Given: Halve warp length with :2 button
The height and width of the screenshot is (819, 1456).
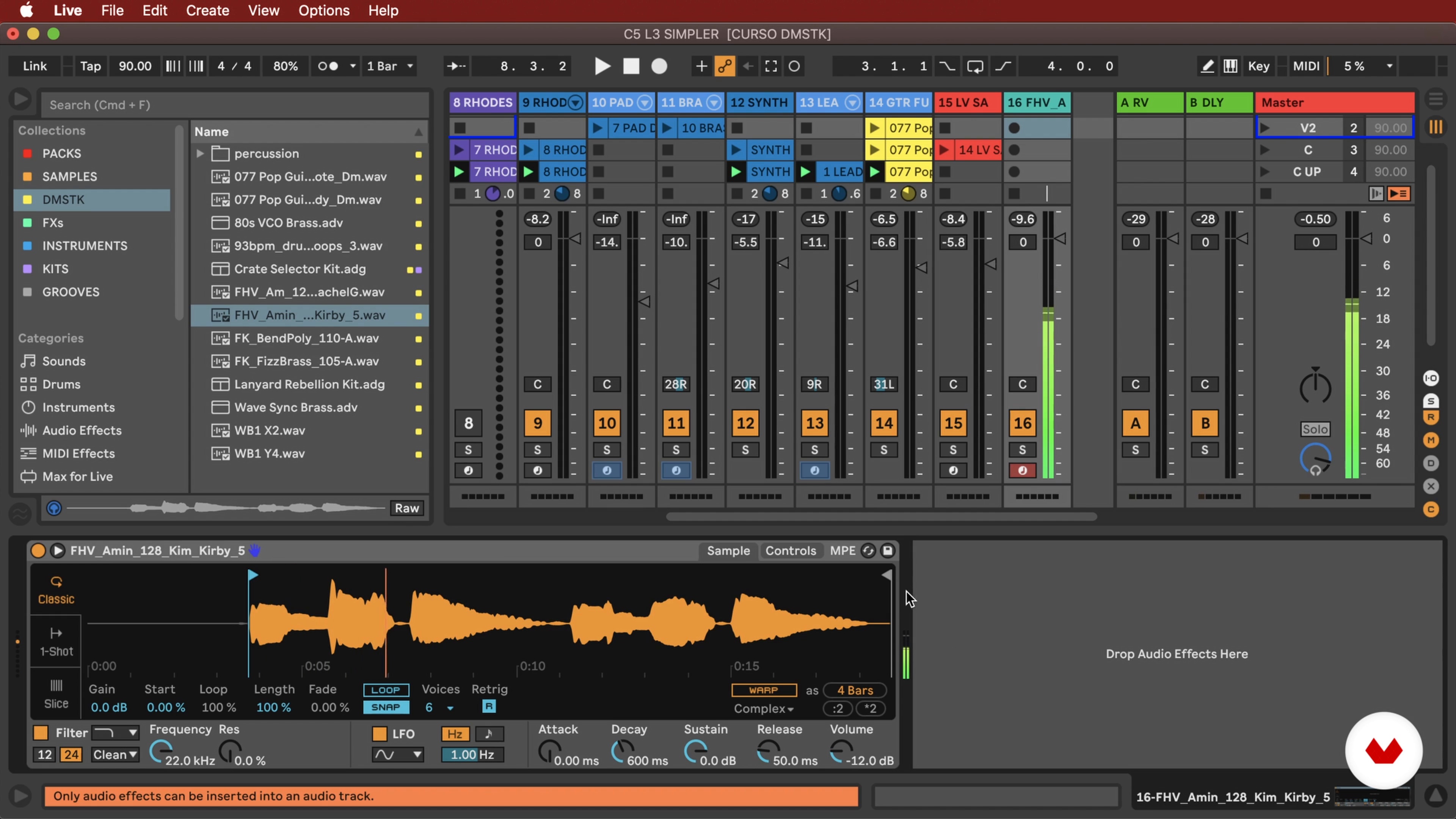Looking at the screenshot, I should point(838,708).
